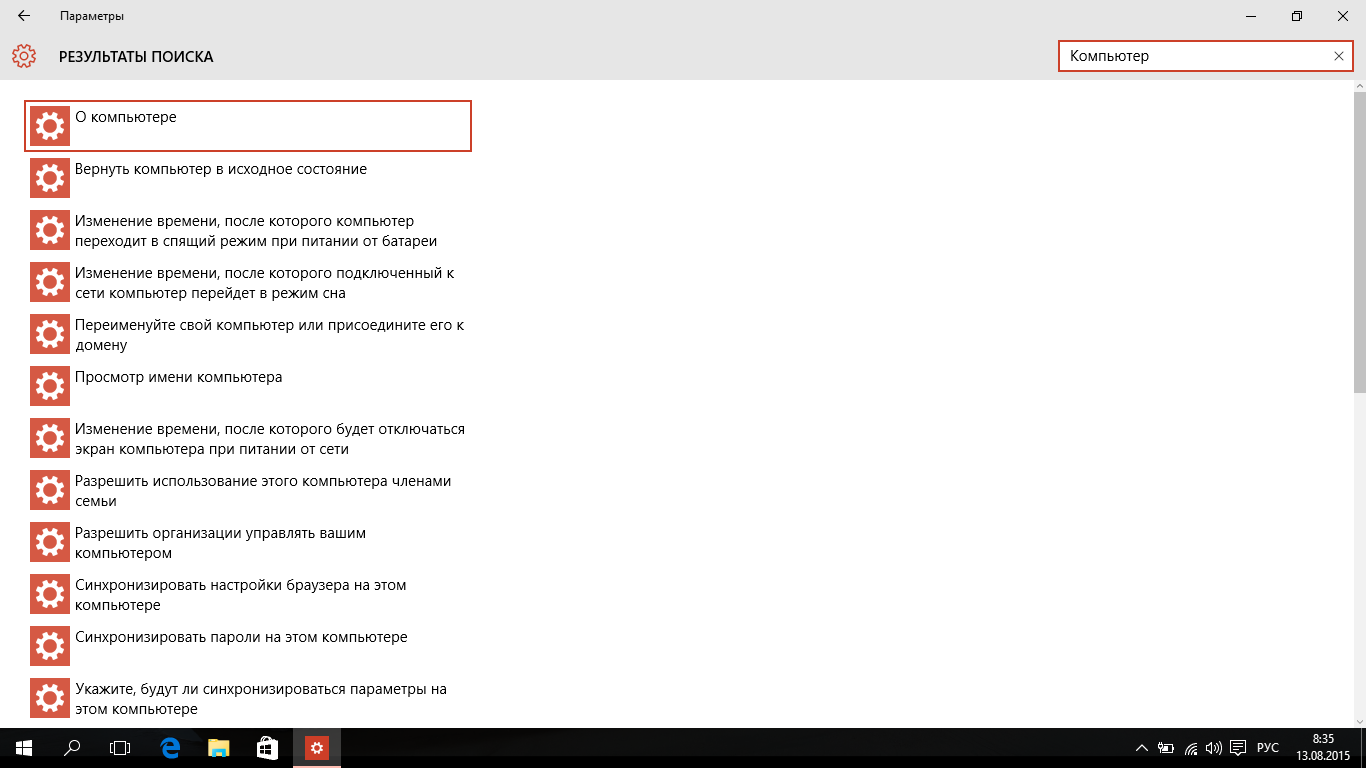
Task: Click gear icon beside "Укажите, будут ли синхронизироваться"
Action: click(x=50, y=698)
